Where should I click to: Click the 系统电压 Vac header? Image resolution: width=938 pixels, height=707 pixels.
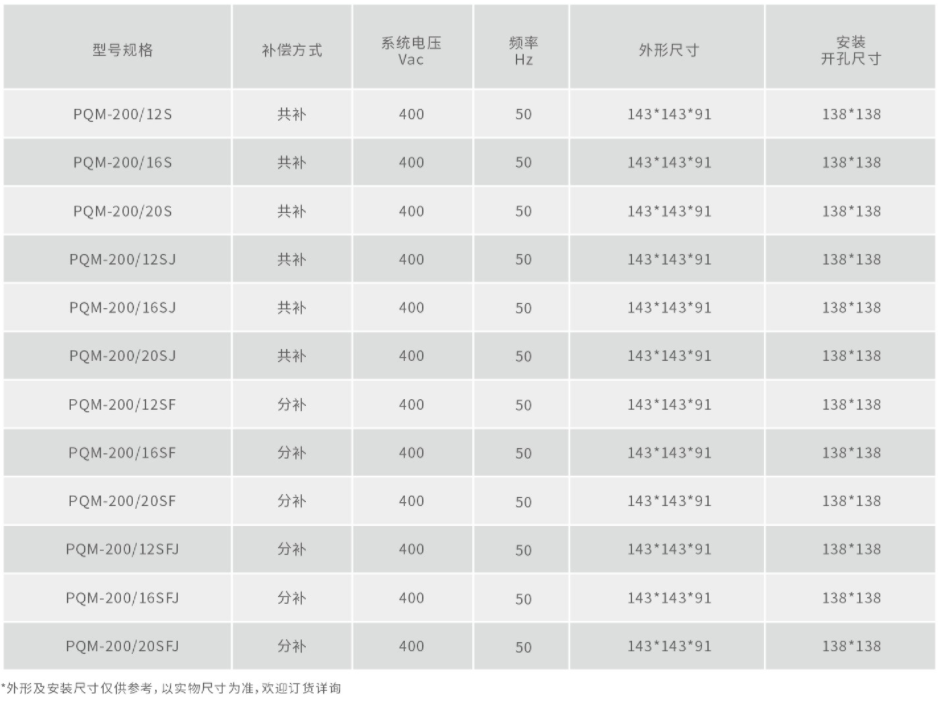pos(412,47)
